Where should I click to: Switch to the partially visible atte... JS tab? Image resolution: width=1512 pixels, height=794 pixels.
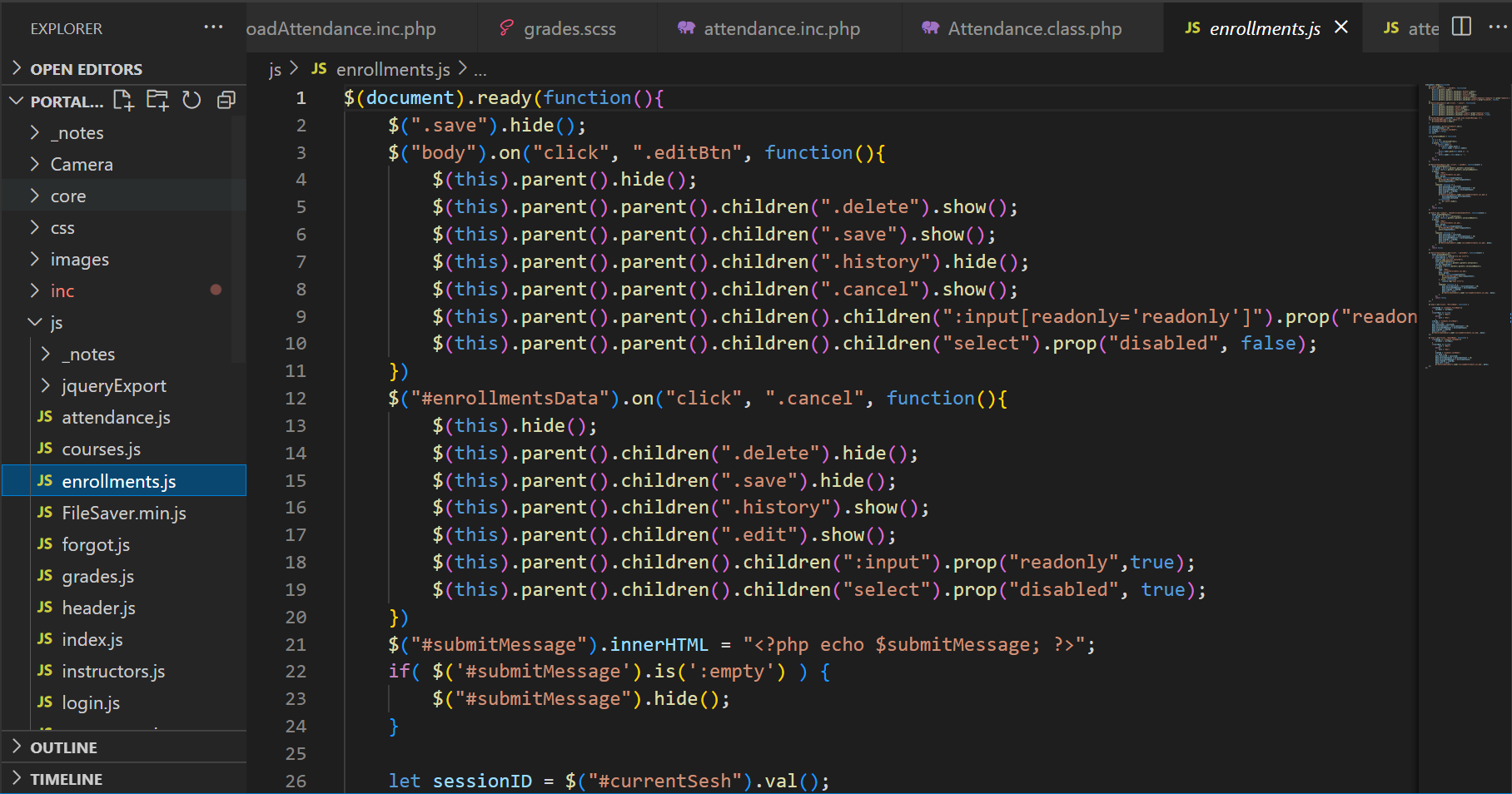(x=1402, y=28)
